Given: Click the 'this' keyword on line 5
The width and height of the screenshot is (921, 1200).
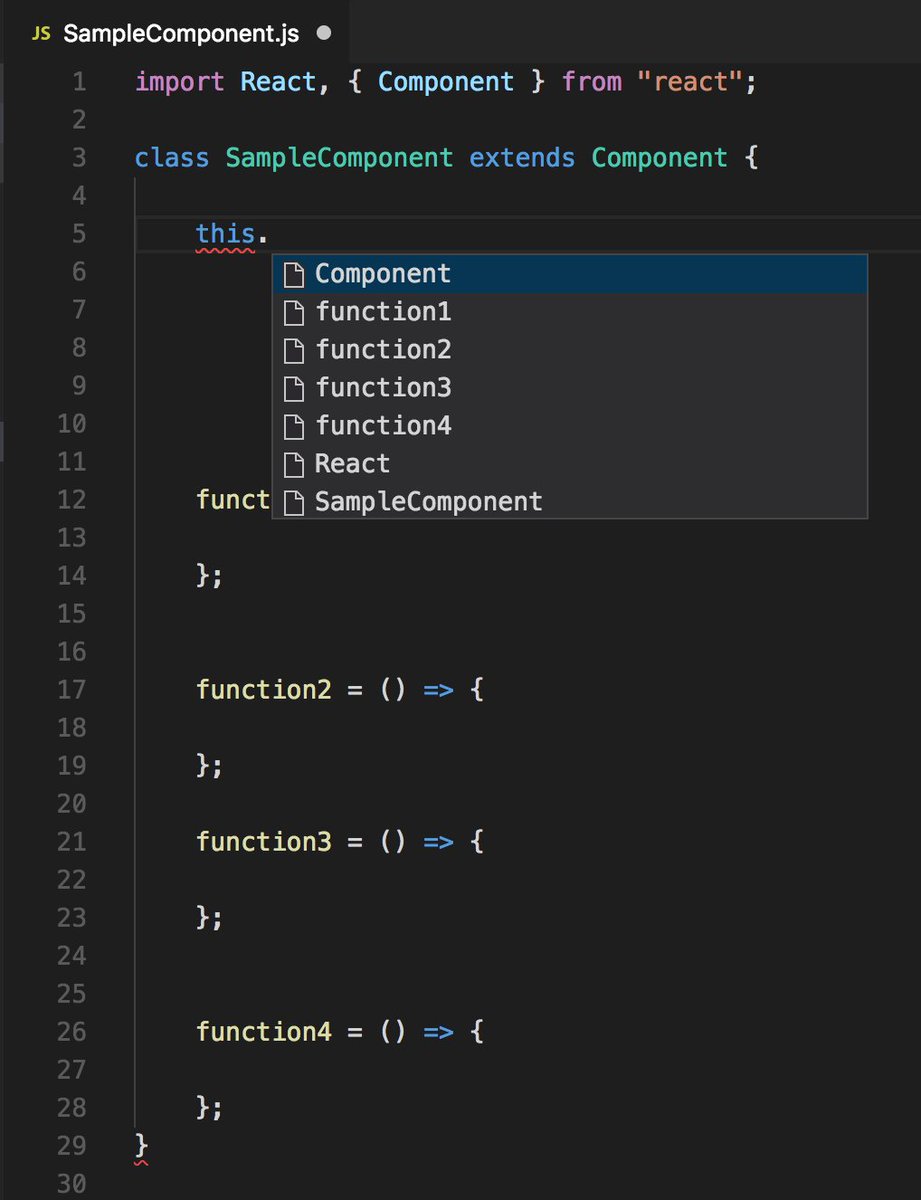Looking at the screenshot, I should tap(226, 234).
